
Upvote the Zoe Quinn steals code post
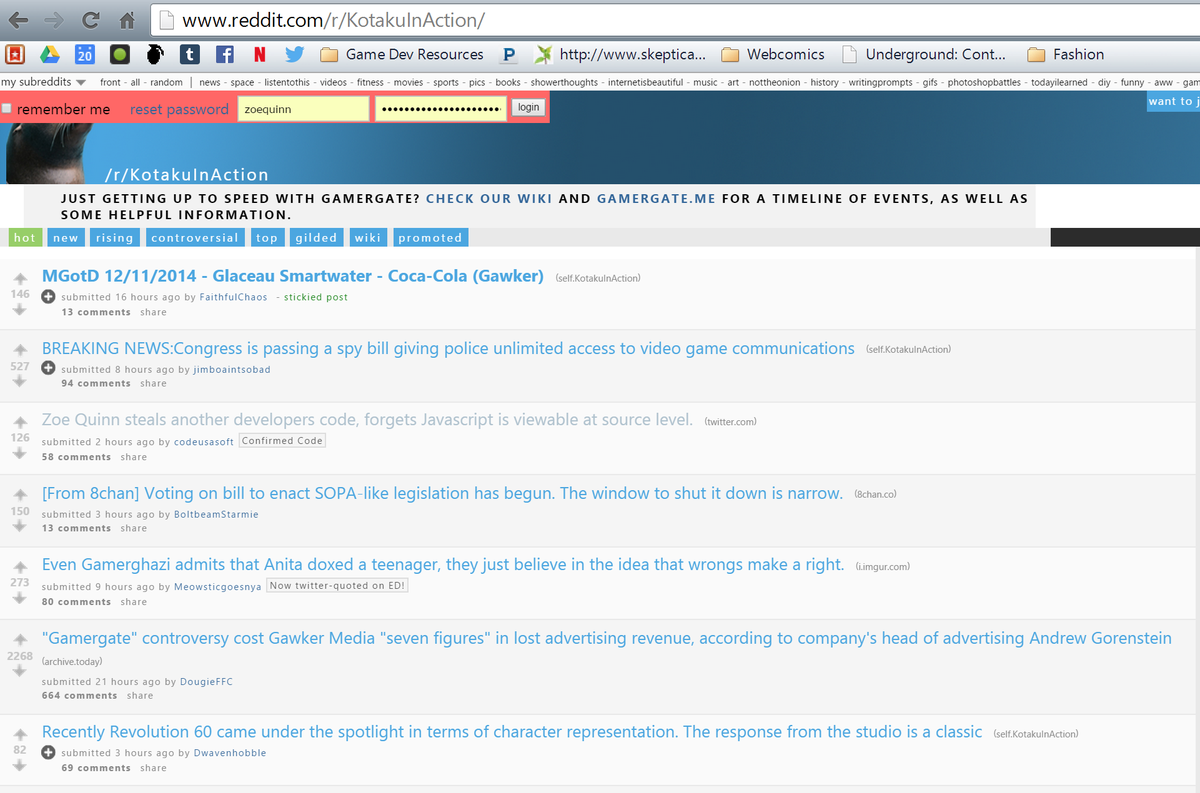[19, 423]
